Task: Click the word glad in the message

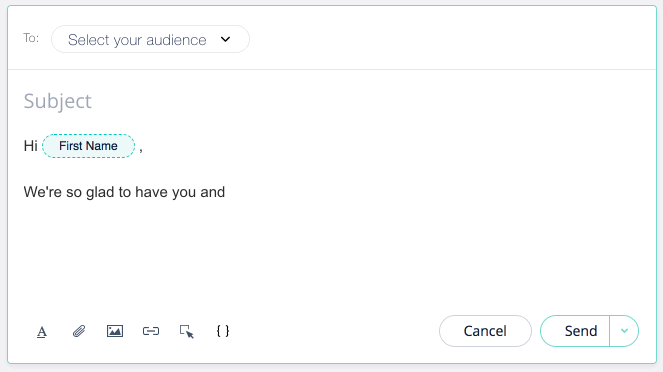Action: point(100,192)
